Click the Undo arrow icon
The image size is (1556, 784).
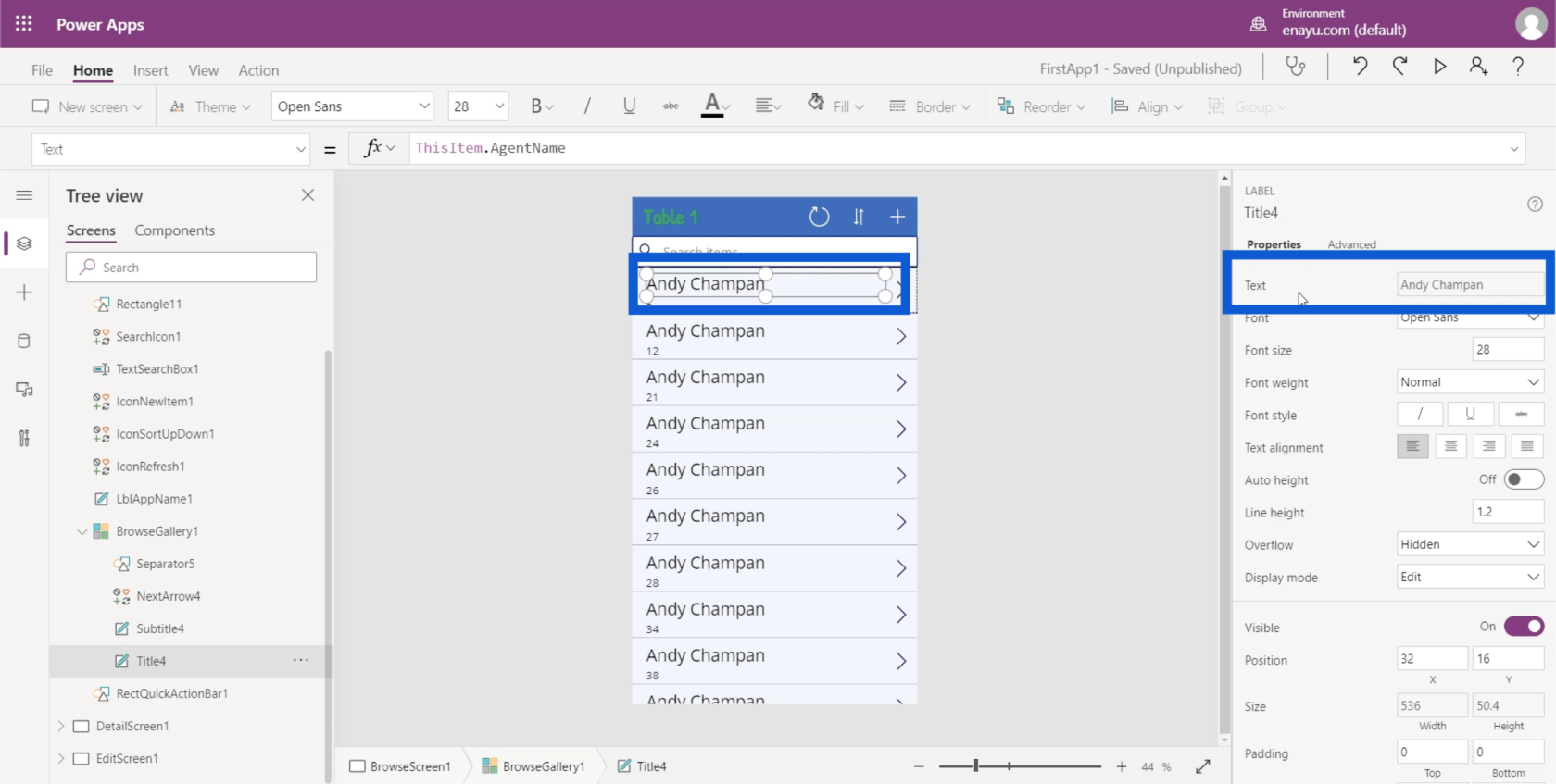pyautogui.click(x=1360, y=66)
